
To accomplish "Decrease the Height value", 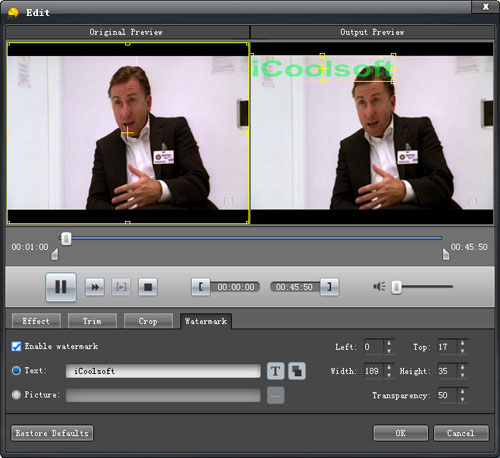I will click(462, 375).
